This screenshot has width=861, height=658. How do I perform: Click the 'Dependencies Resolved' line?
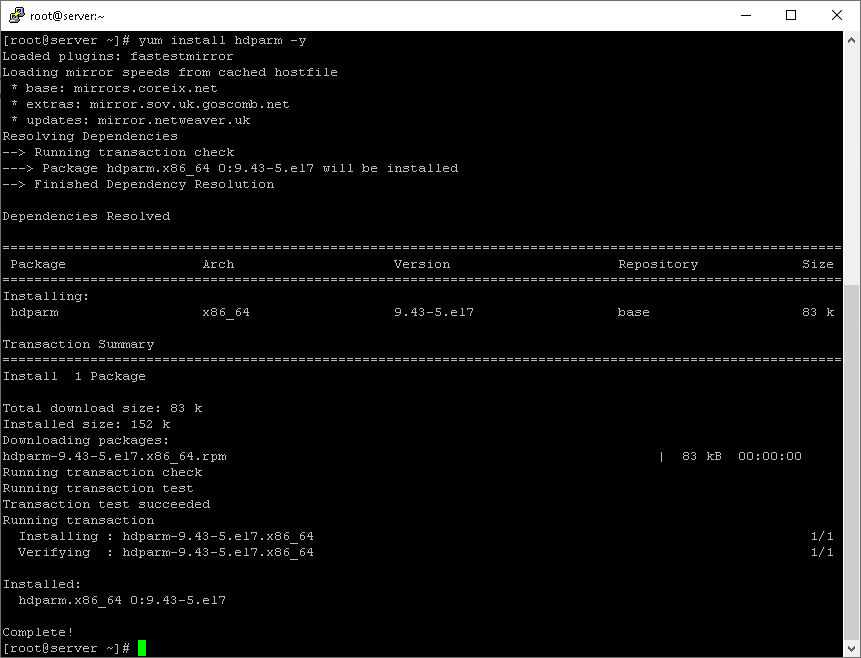coord(86,216)
